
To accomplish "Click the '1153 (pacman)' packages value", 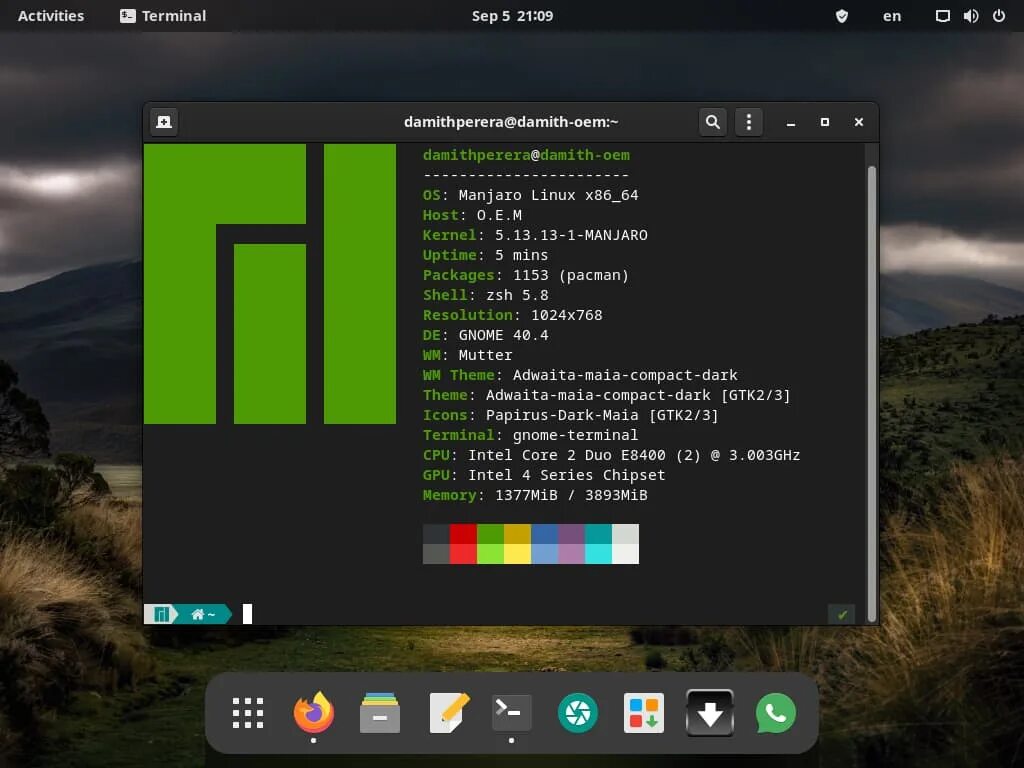I will tap(571, 275).
